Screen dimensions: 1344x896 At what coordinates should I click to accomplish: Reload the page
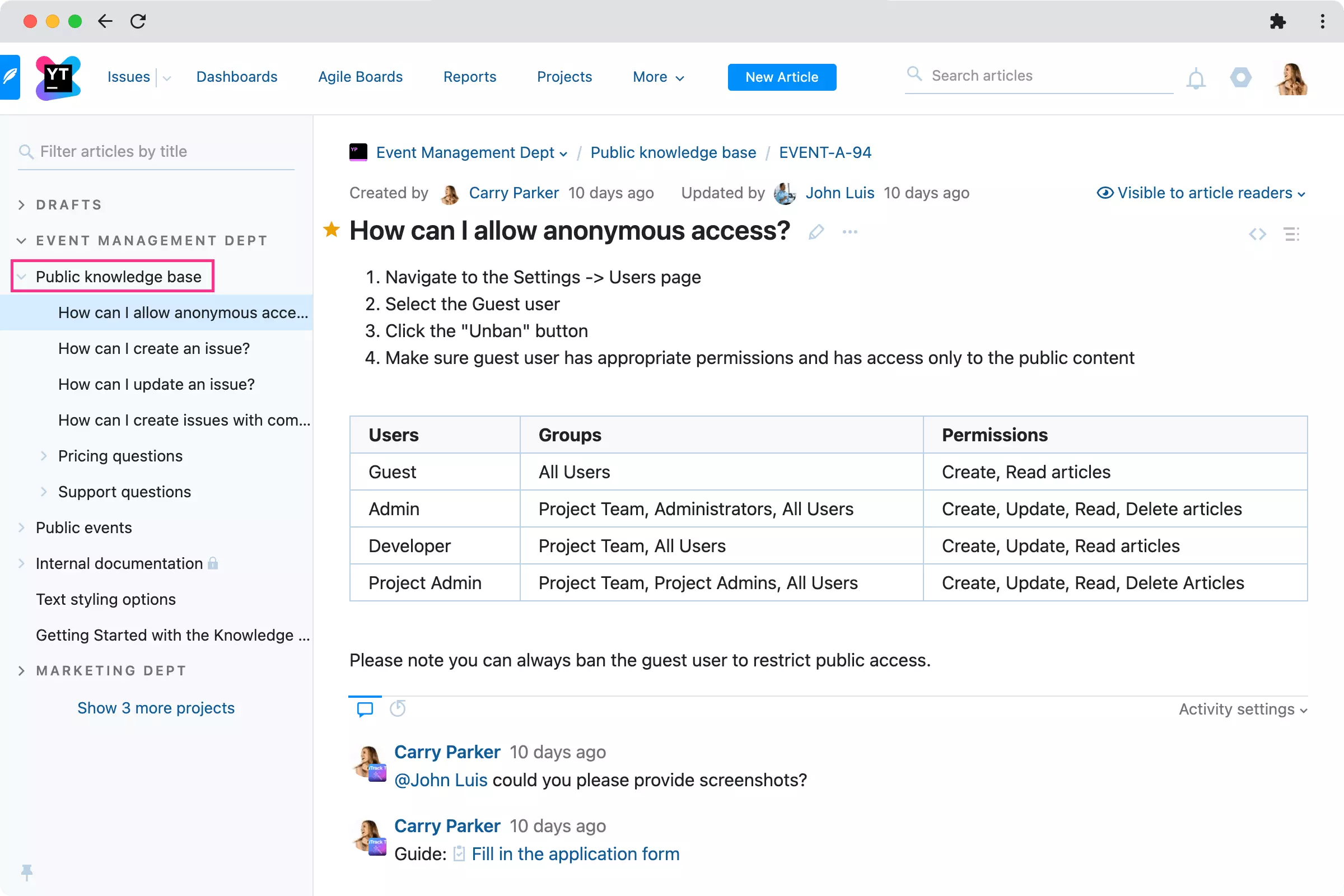tap(138, 22)
